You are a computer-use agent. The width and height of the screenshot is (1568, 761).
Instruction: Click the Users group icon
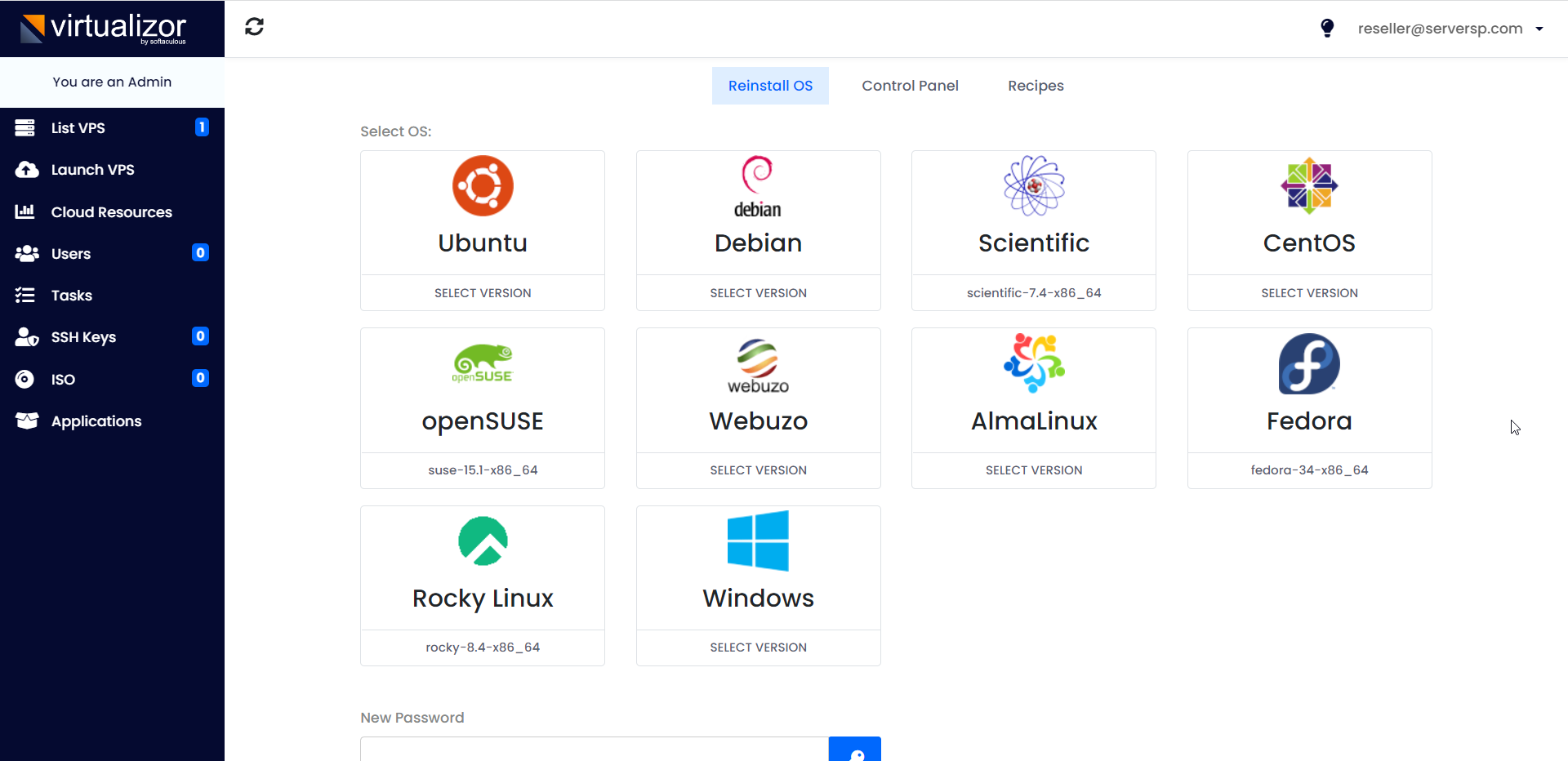tap(27, 253)
